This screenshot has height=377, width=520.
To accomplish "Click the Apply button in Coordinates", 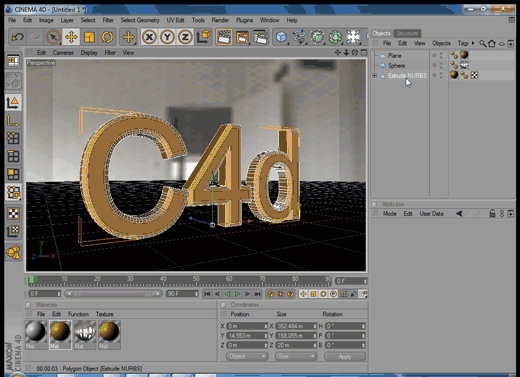I will click(x=345, y=357).
